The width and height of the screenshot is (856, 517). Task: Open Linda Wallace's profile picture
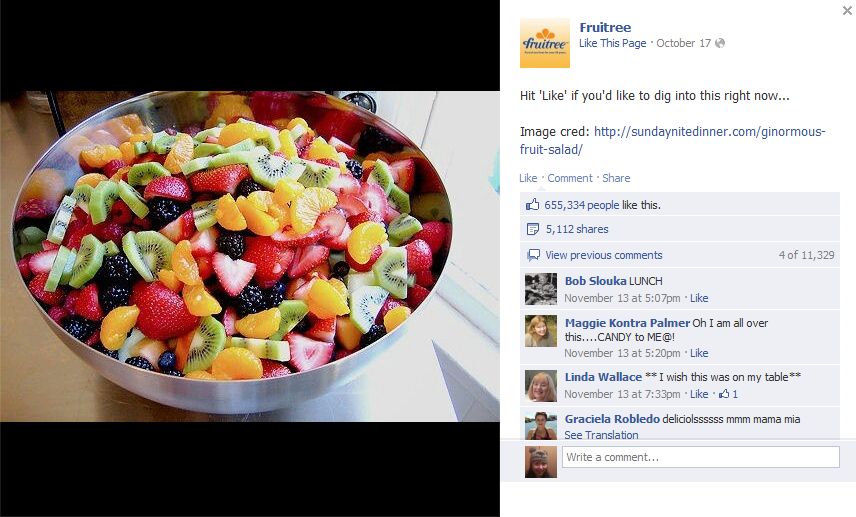click(540, 385)
